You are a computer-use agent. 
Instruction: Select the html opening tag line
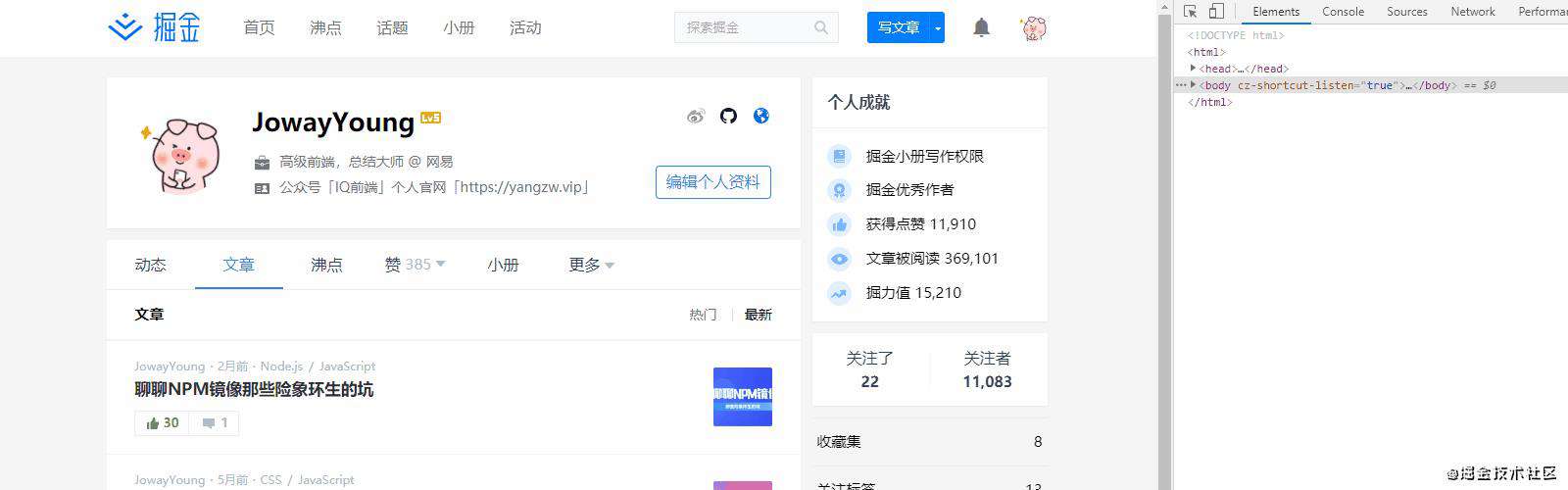pos(1206,52)
